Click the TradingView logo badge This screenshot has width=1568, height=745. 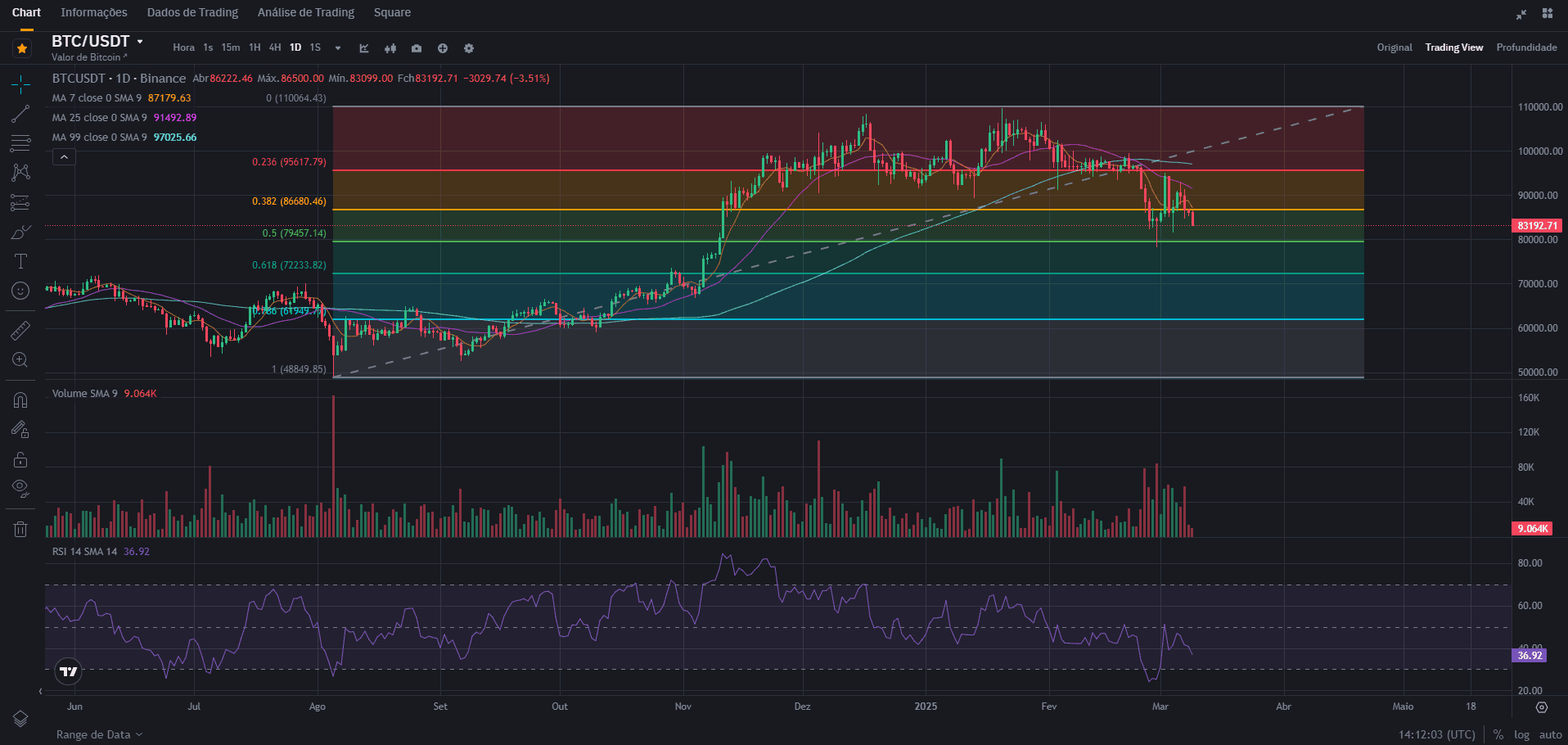click(x=69, y=672)
